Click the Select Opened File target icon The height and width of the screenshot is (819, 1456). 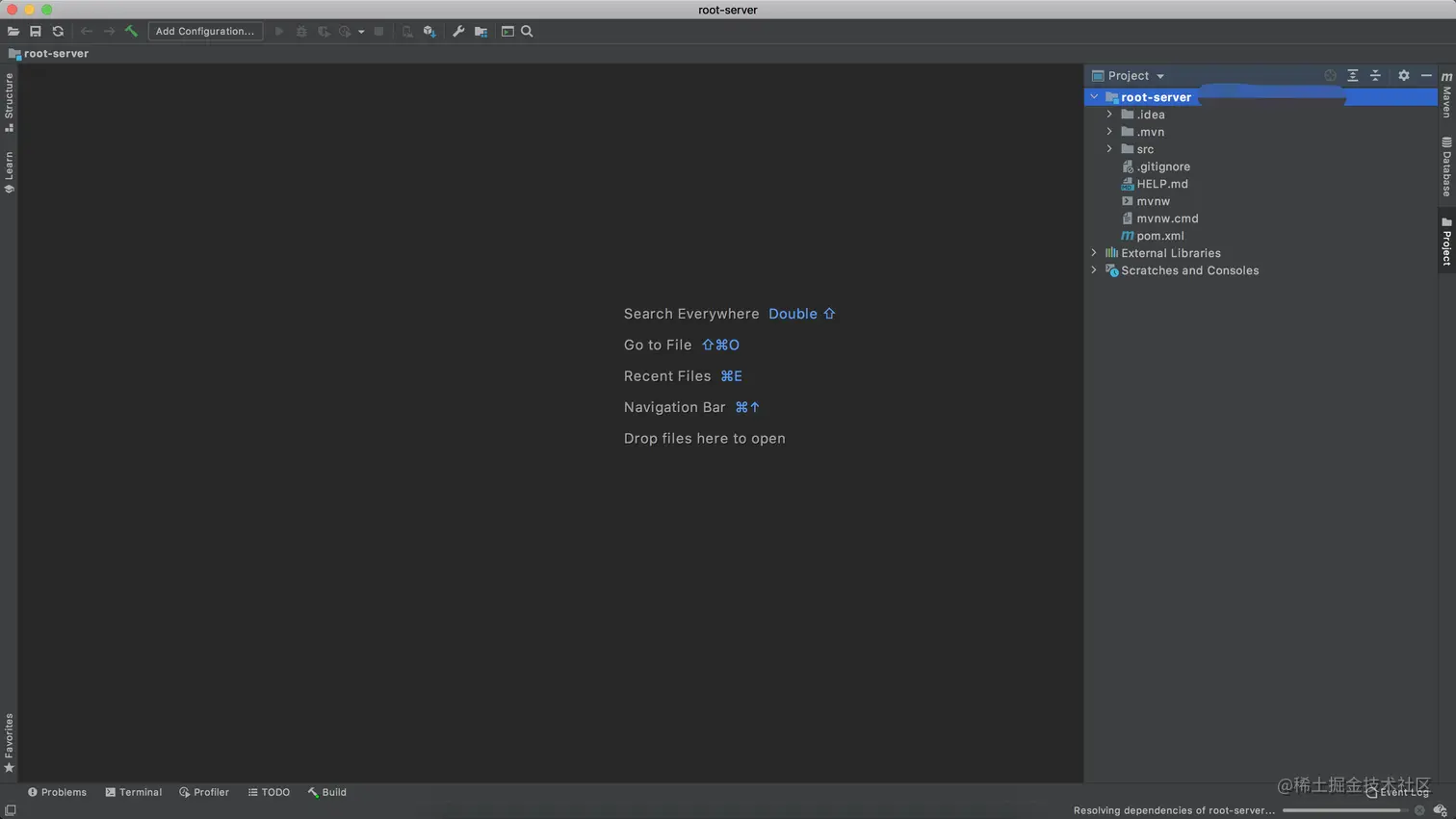point(1330,76)
